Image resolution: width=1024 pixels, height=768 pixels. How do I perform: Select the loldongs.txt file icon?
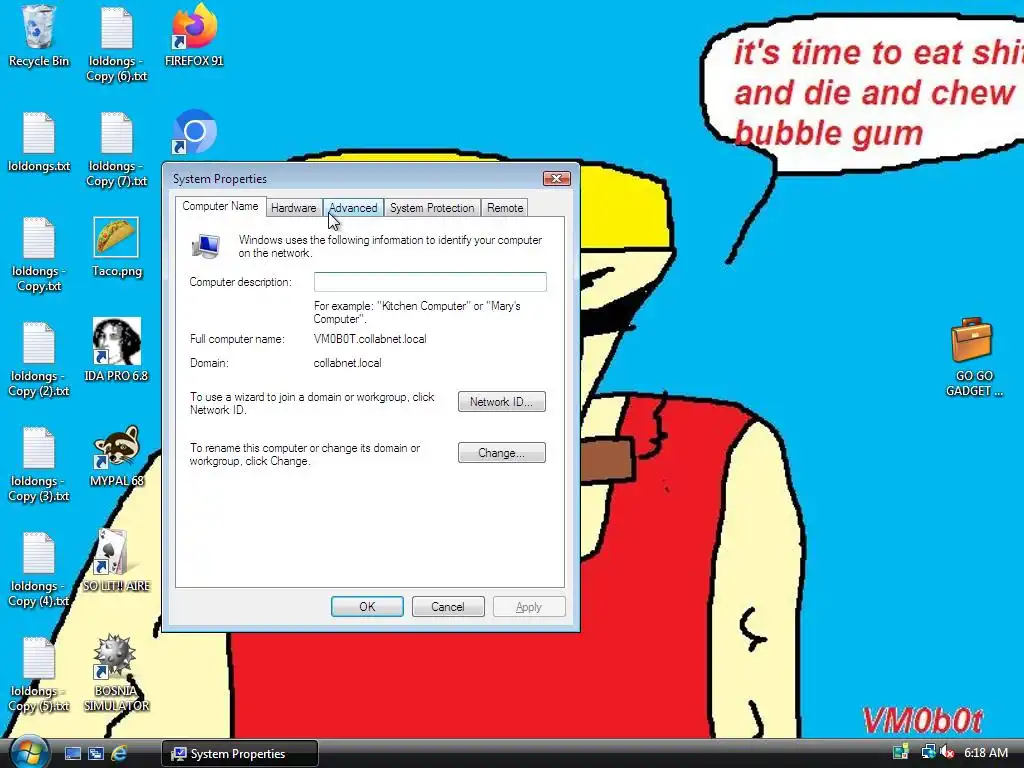pyautogui.click(x=39, y=141)
